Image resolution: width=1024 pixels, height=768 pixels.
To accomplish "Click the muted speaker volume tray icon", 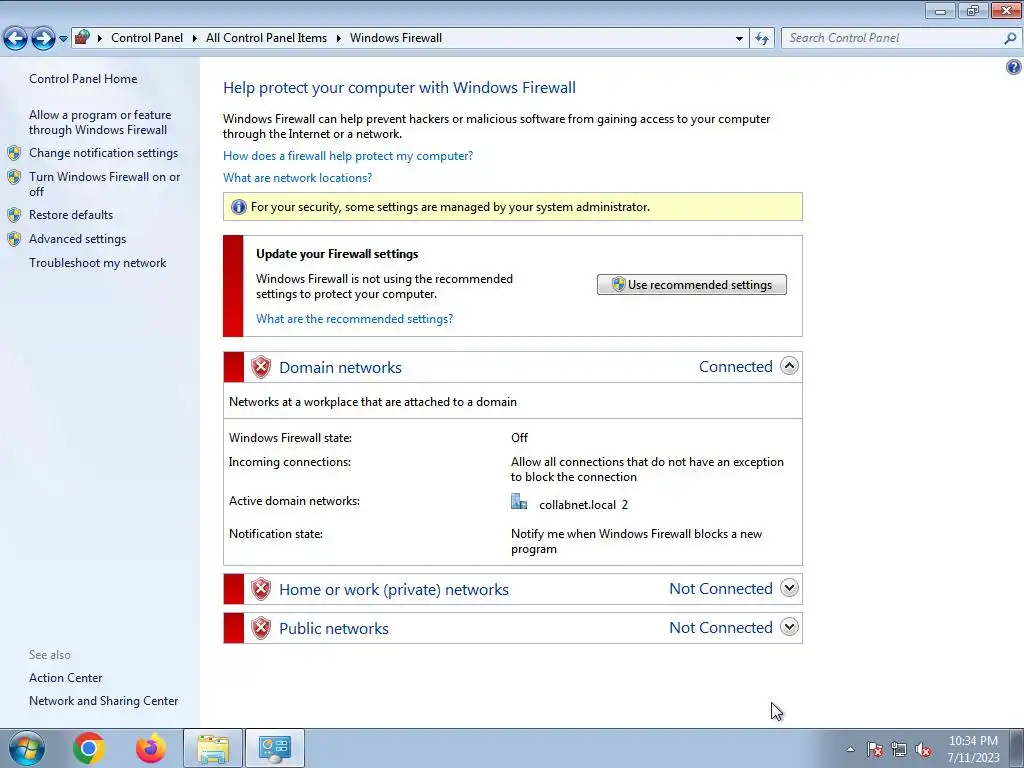I will [x=923, y=750].
